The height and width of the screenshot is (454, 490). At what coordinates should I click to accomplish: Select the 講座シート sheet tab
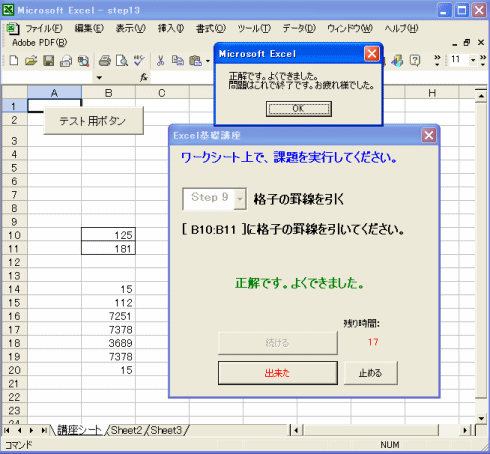pos(79,430)
